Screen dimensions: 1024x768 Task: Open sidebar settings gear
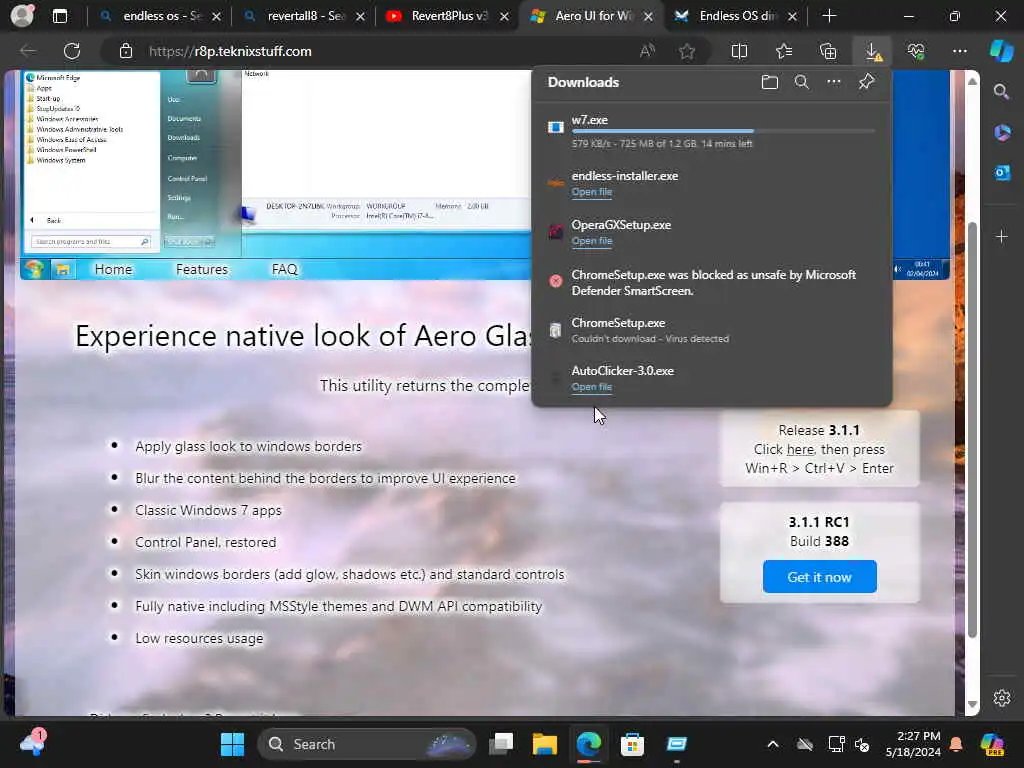(x=1002, y=698)
